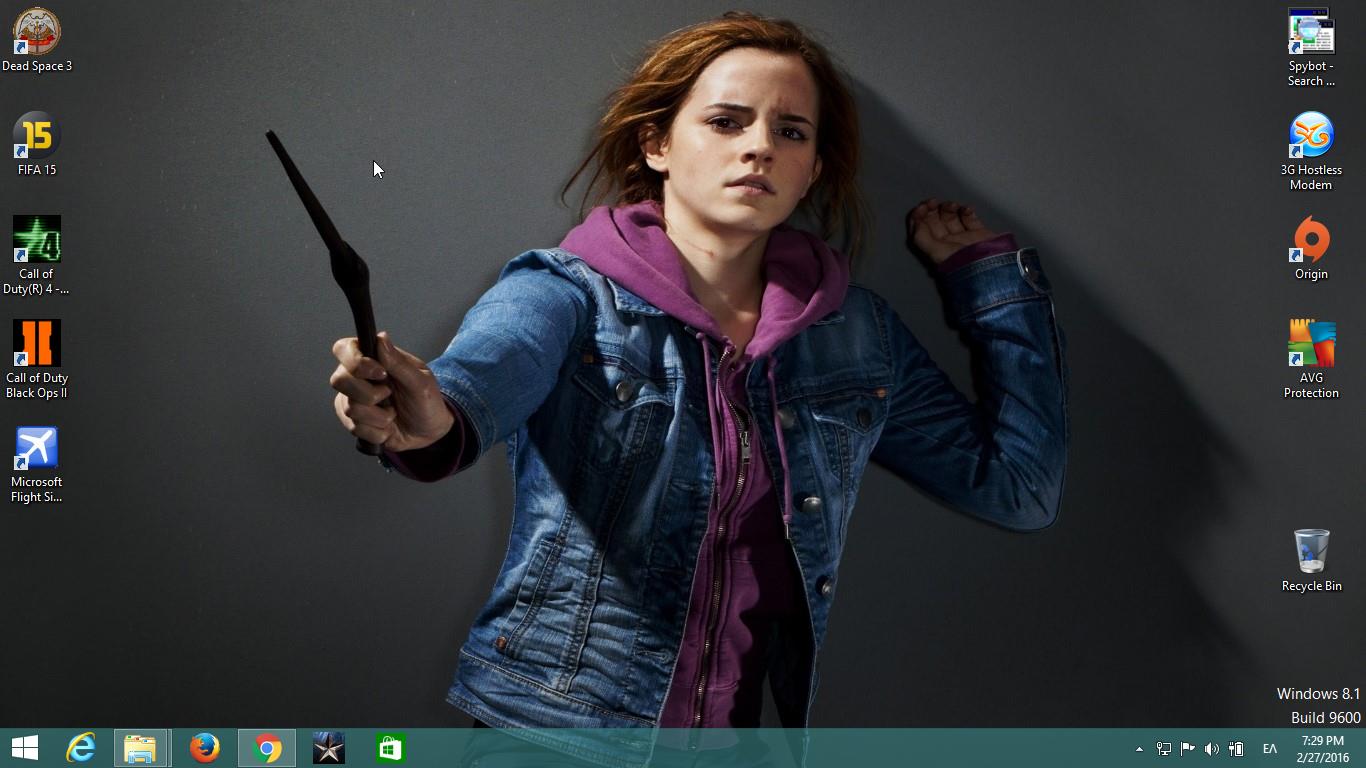Open the volume speaker tray icon
The width and height of the screenshot is (1366, 768).
pyautogui.click(x=1212, y=749)
